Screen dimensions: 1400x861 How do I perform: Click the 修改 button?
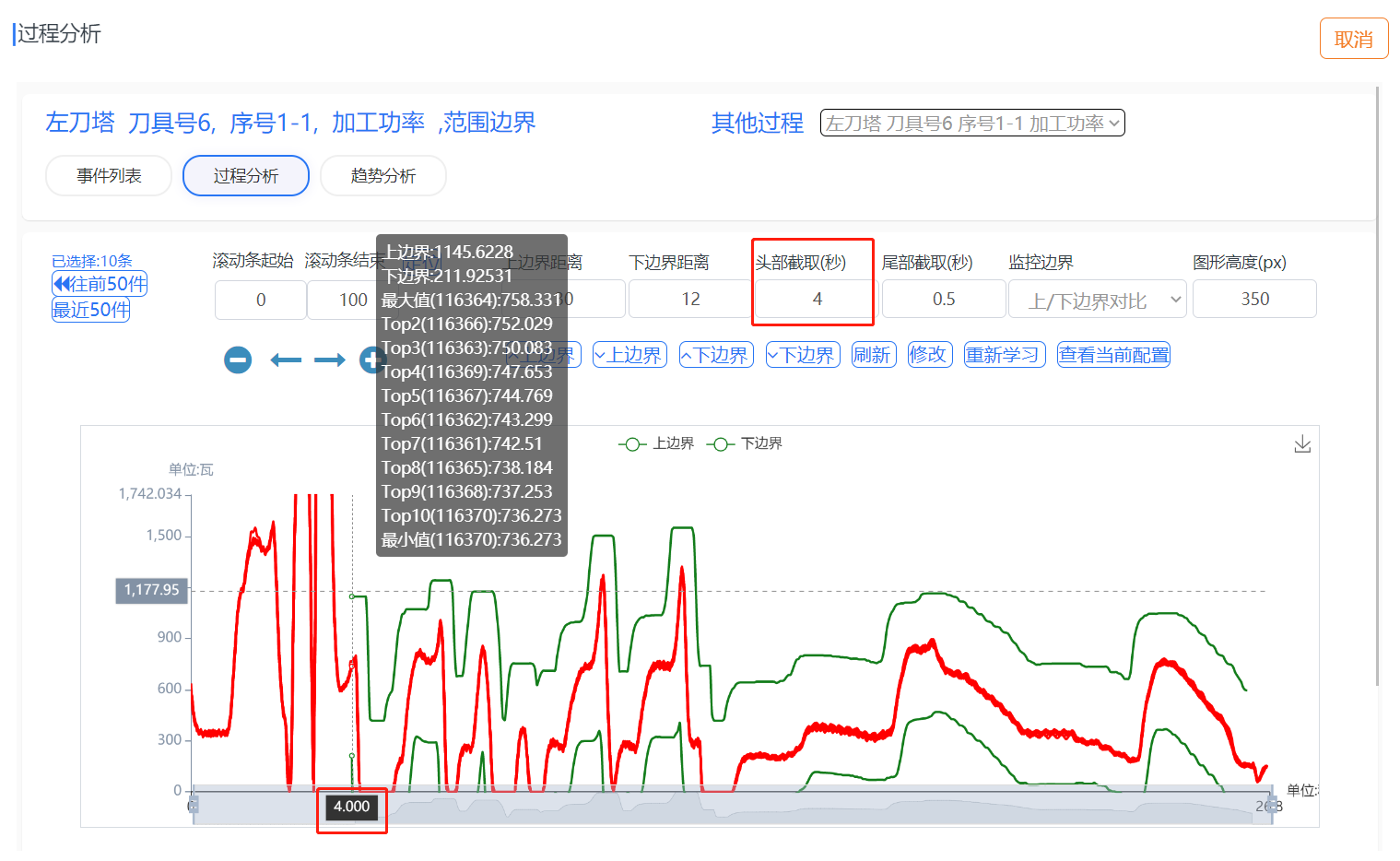pyautogui.click(x=930, y=355)
